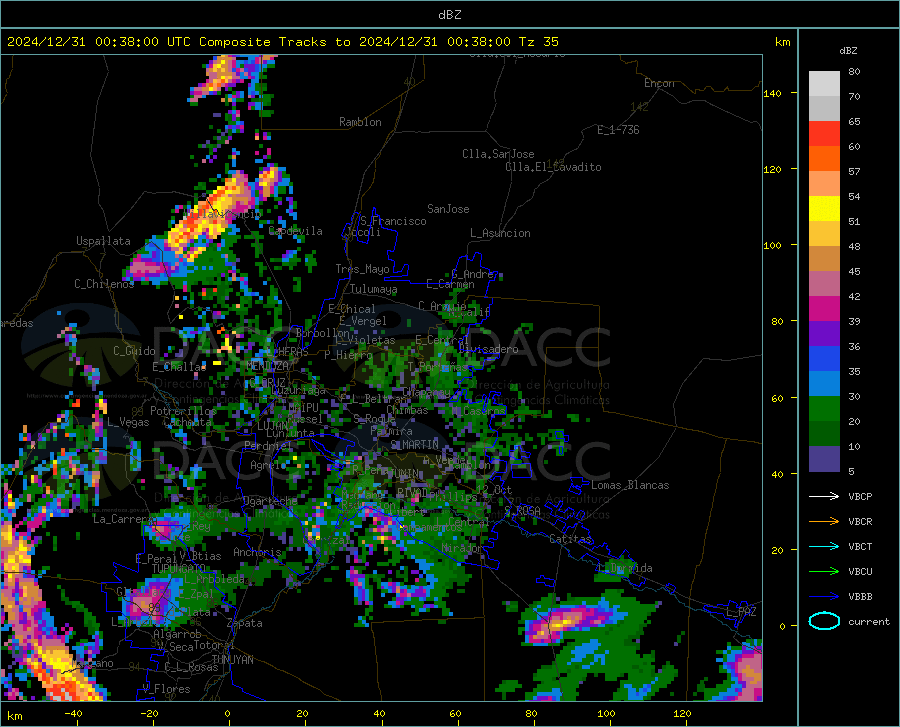This screenshot has width=900, height=727.
Task: Click the Clla.SanJose label
Action: pyautogui.click(x=498, y=154)
